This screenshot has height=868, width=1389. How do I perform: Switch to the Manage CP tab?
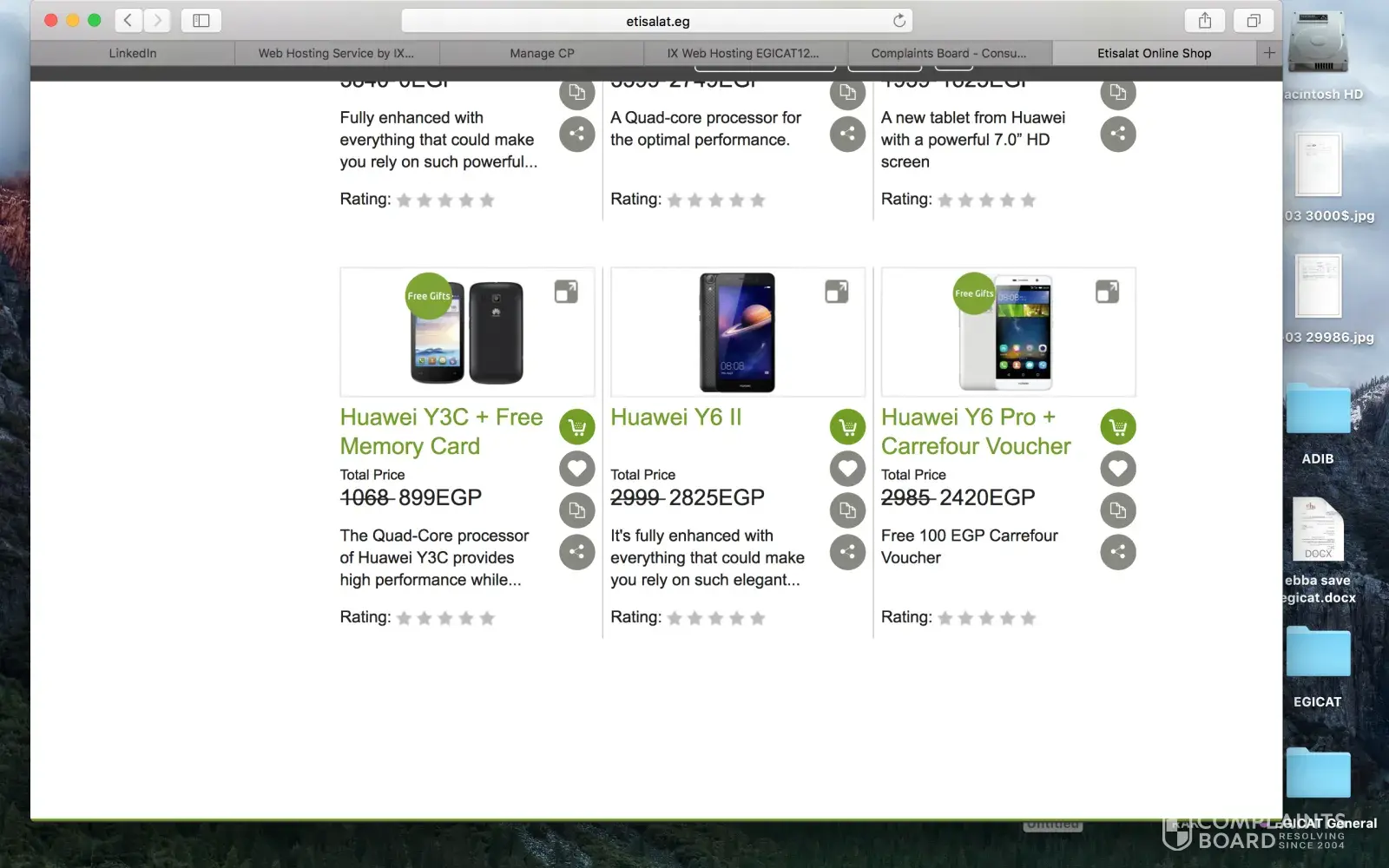[x=542, y=53]
